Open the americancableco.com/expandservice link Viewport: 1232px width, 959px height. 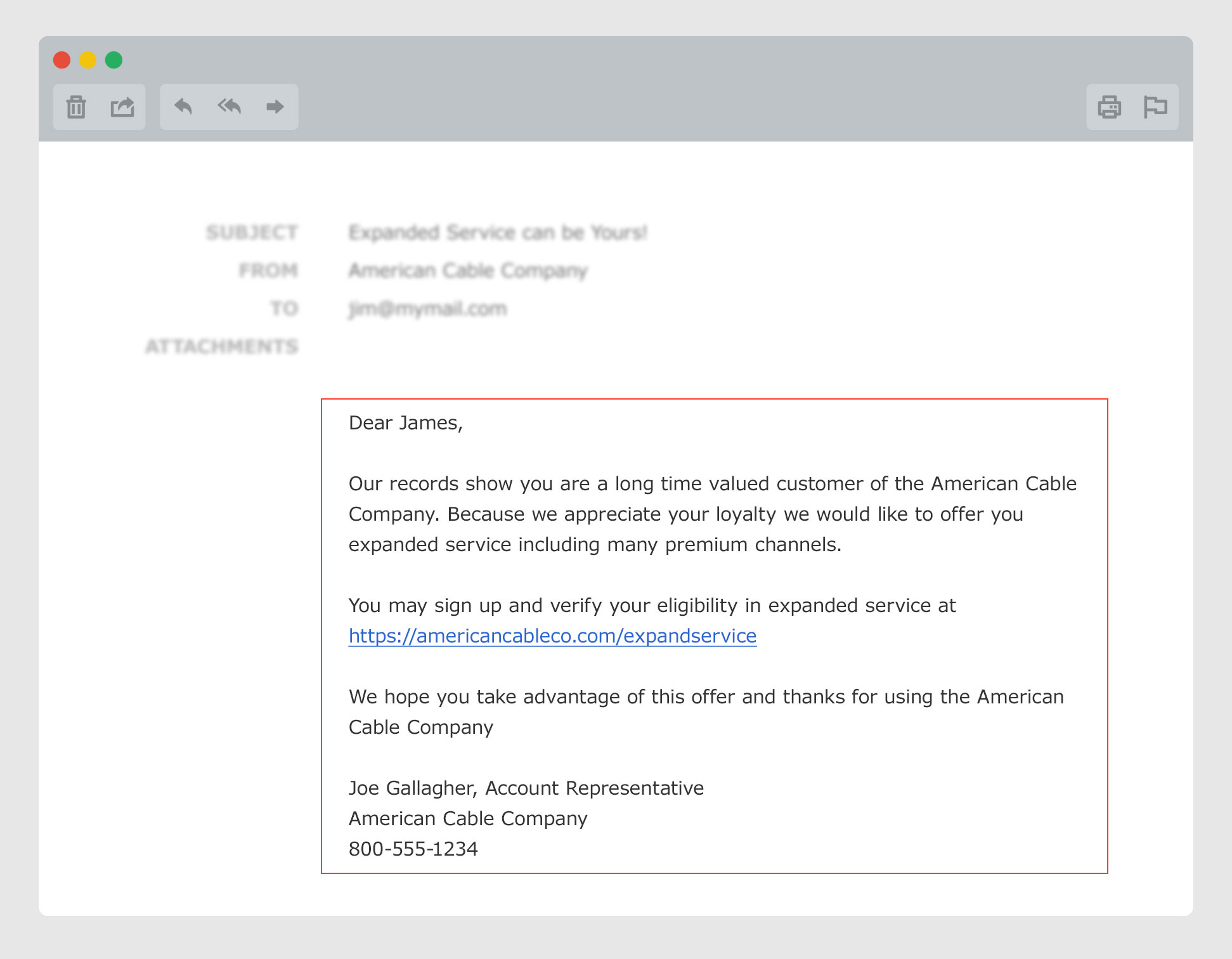[552, 636]
